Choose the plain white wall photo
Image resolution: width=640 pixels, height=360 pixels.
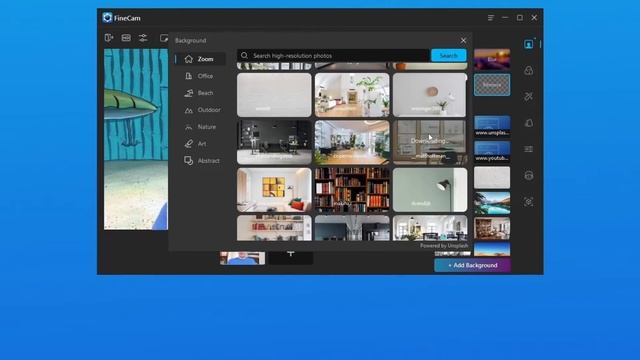[x=274, y=95]
